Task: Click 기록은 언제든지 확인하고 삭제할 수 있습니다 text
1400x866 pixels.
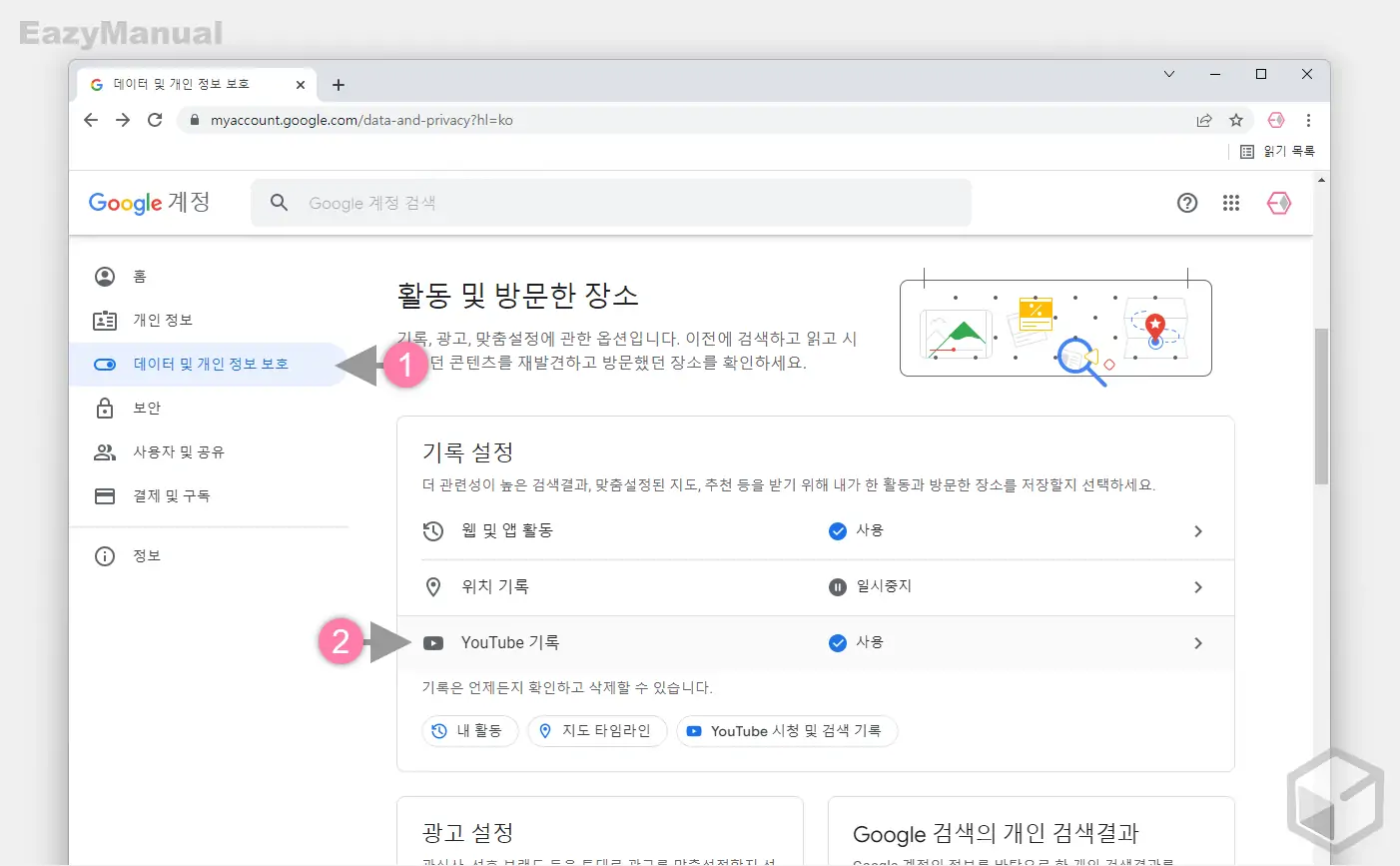Action: click(x=567, y=688)
